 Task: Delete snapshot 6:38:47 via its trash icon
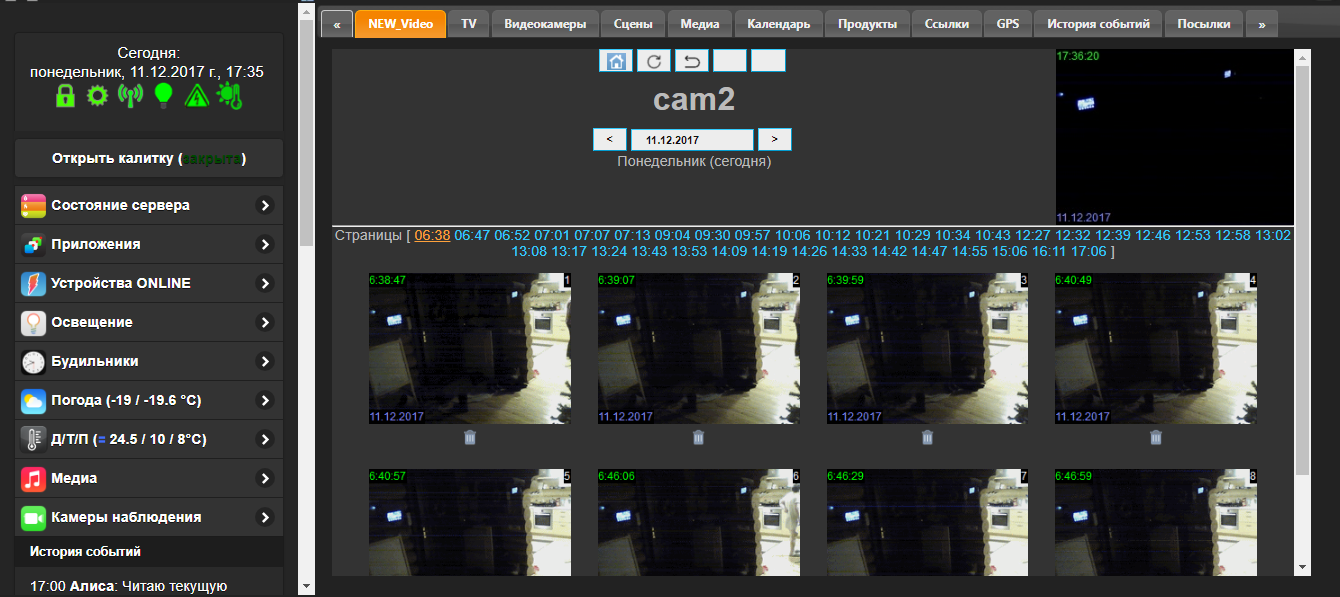pos(470,437)
